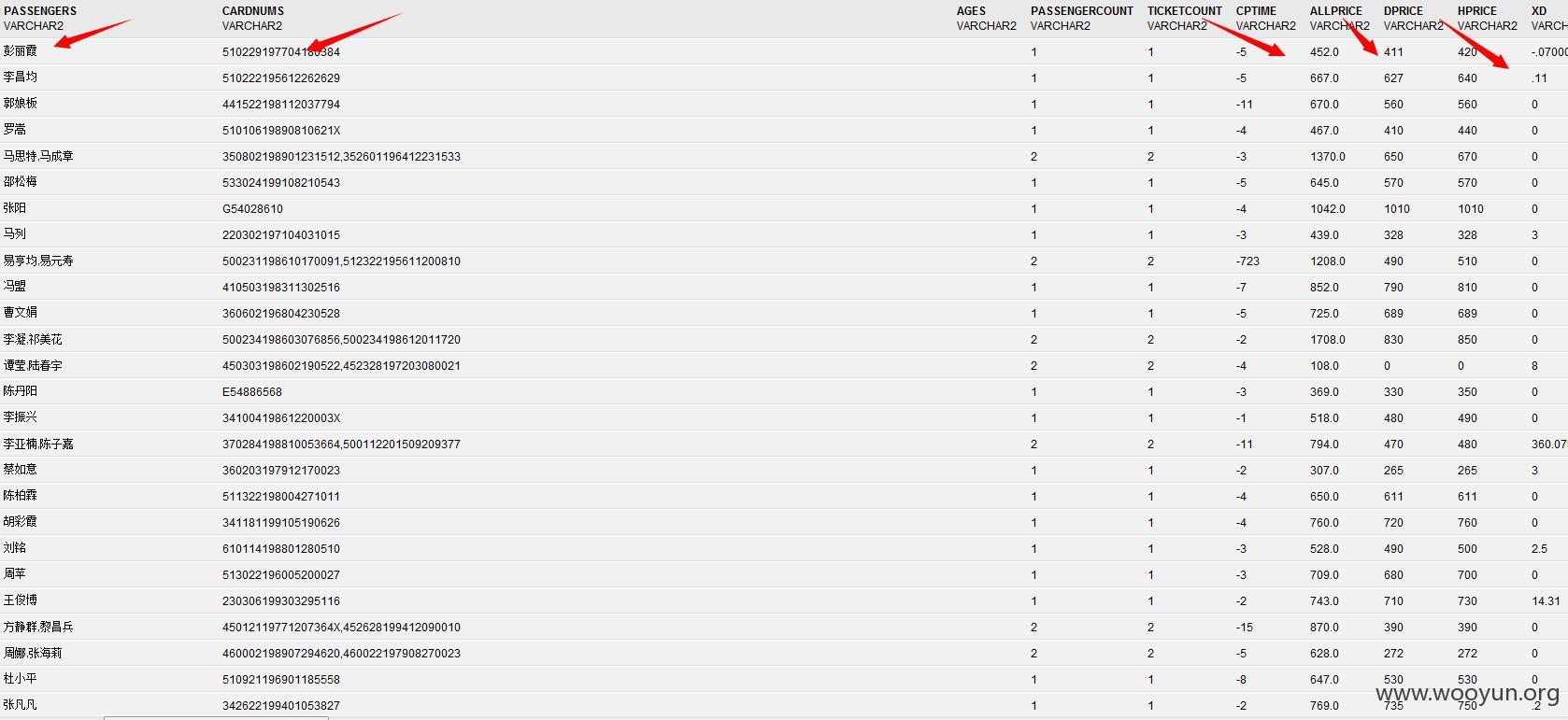The width and height of the screenshot is (1568, 720).
Task: Select the AGES column header
Action: click(971, 11)
